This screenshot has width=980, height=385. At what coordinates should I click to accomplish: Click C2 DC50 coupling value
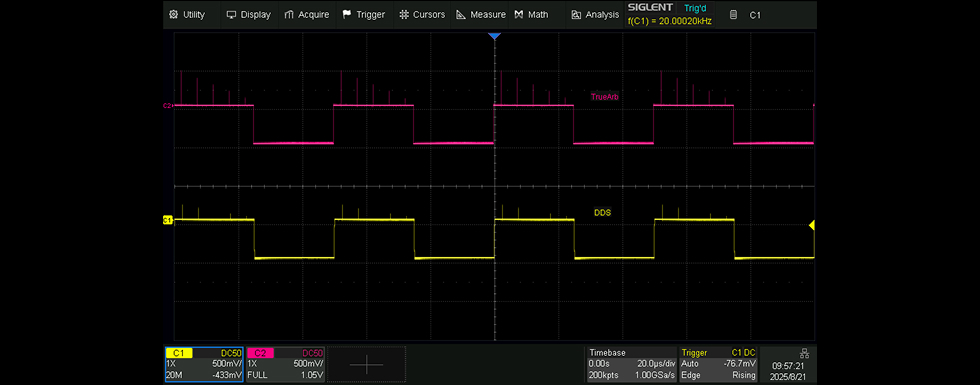pos(312,353)
